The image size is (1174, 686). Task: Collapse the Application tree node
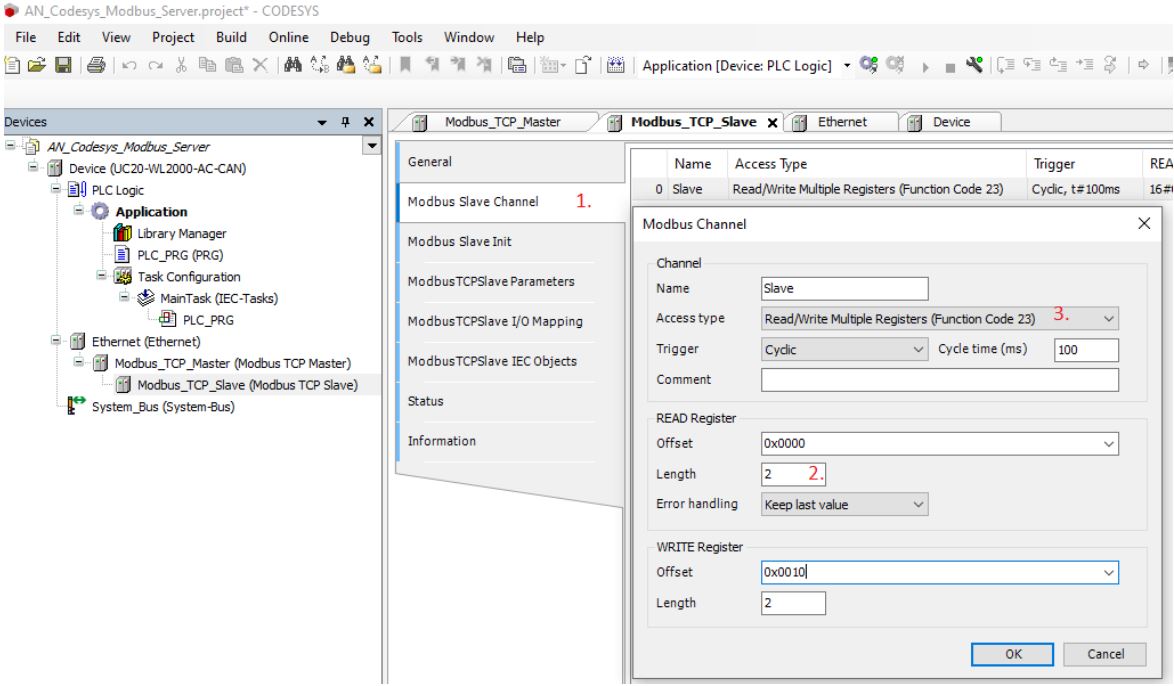[79, 210]
